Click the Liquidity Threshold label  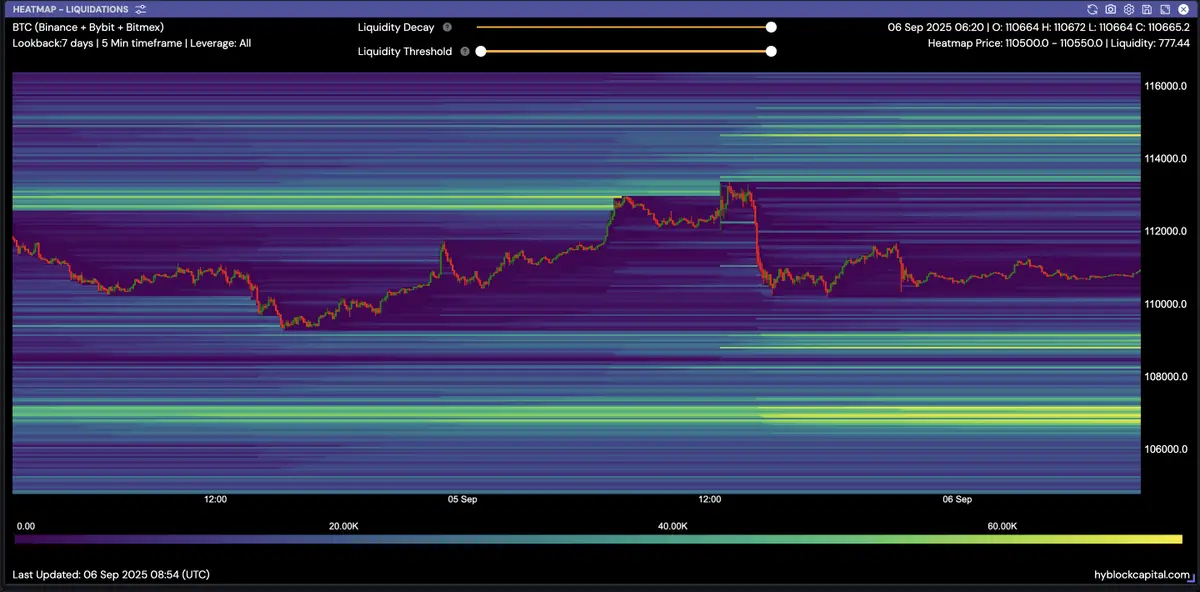(405, 51)
